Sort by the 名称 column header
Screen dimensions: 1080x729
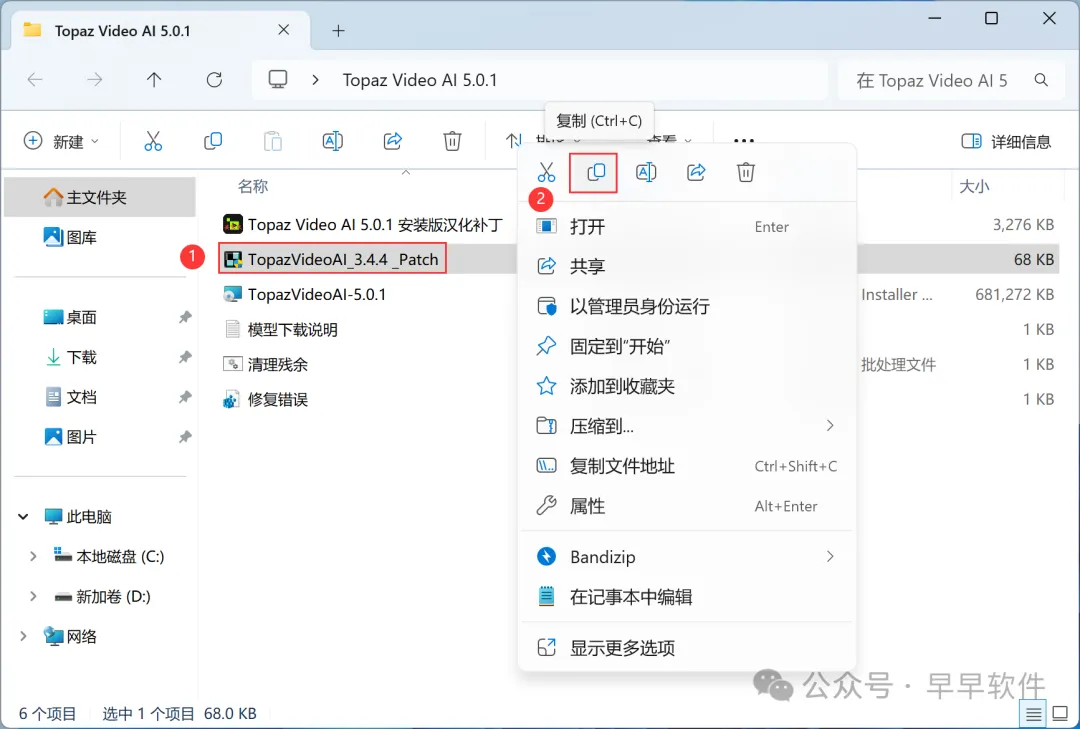point(253,186)
